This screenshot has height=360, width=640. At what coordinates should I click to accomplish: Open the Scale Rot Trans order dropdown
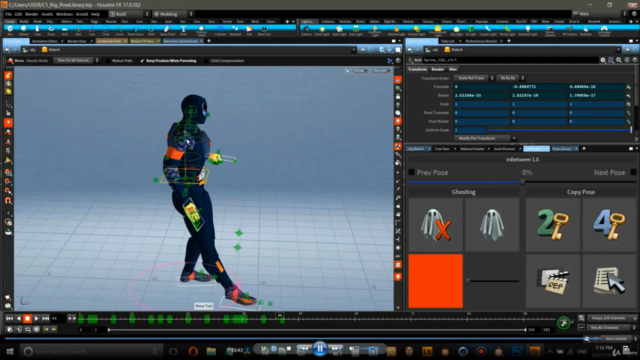click(x=474, y=78)
